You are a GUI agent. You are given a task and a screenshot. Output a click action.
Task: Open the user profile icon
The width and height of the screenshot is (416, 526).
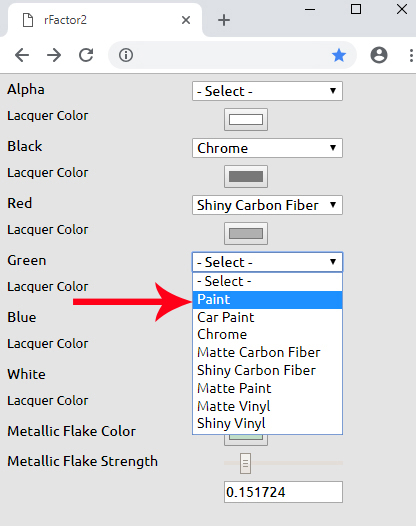[x=379, y=55]
